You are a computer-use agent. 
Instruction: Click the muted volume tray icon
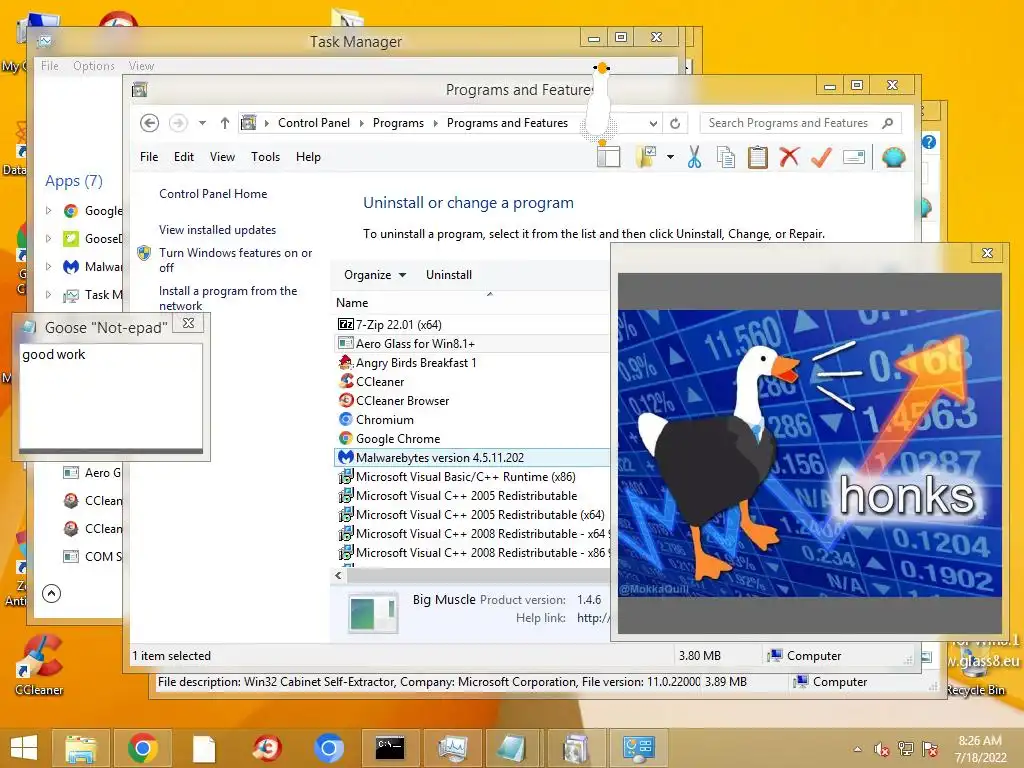pos(881,749)
